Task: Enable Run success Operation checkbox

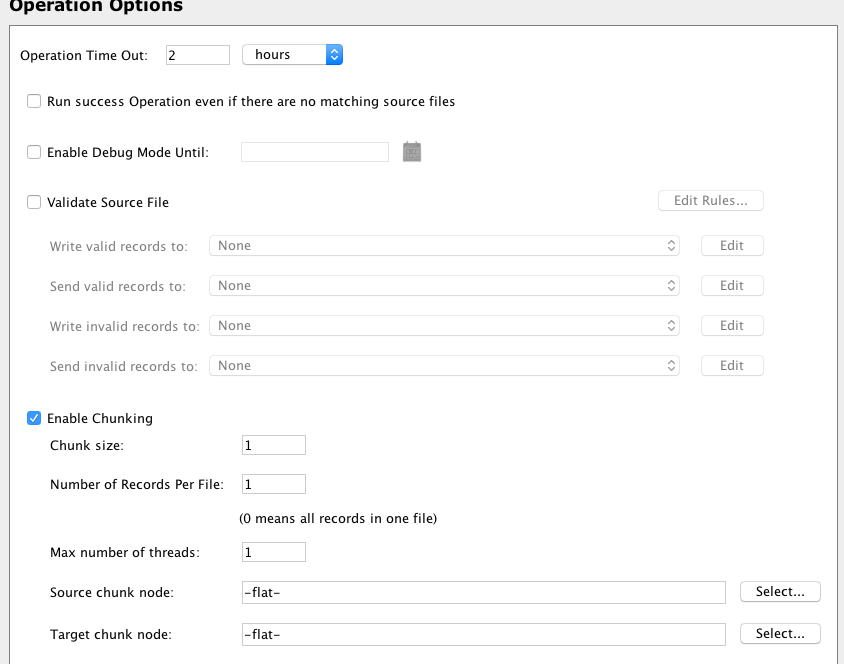Action: 34,101
